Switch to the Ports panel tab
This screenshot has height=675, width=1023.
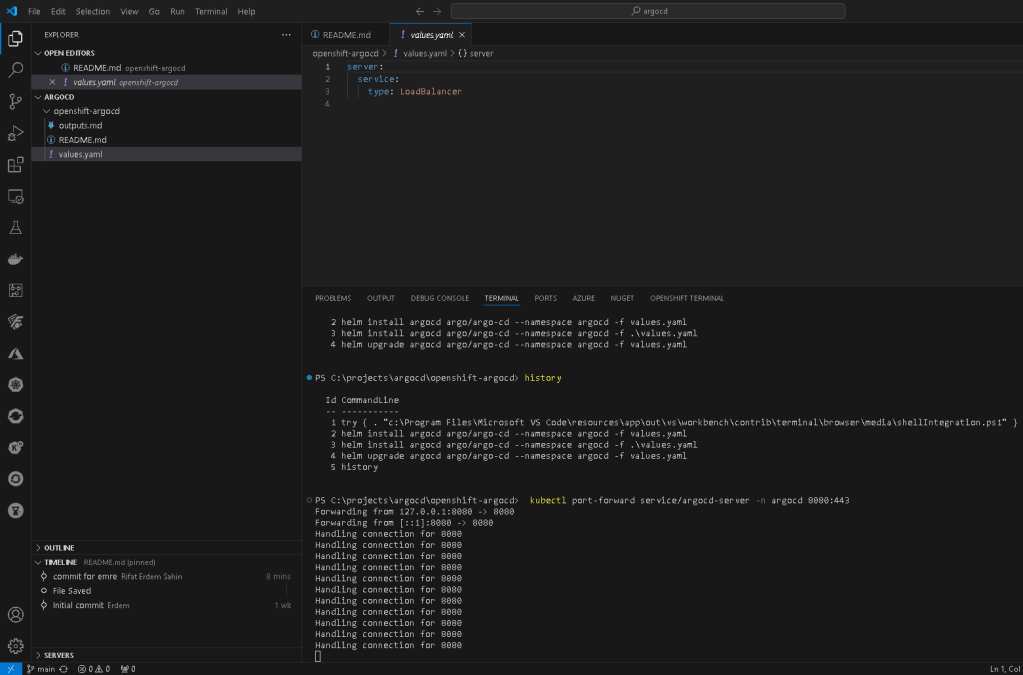tap(545, 298)
